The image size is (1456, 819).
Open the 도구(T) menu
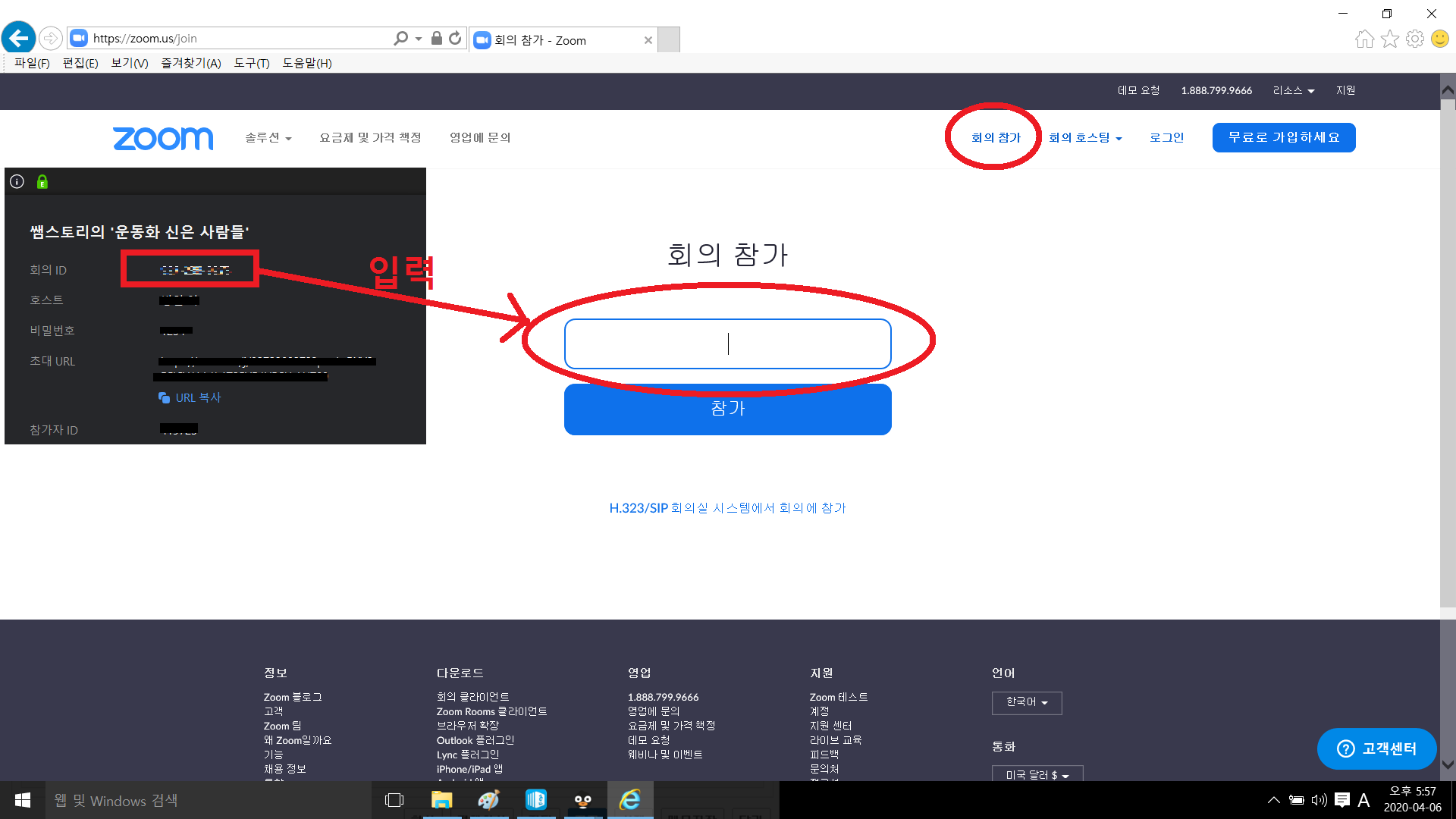coord(251,63)
